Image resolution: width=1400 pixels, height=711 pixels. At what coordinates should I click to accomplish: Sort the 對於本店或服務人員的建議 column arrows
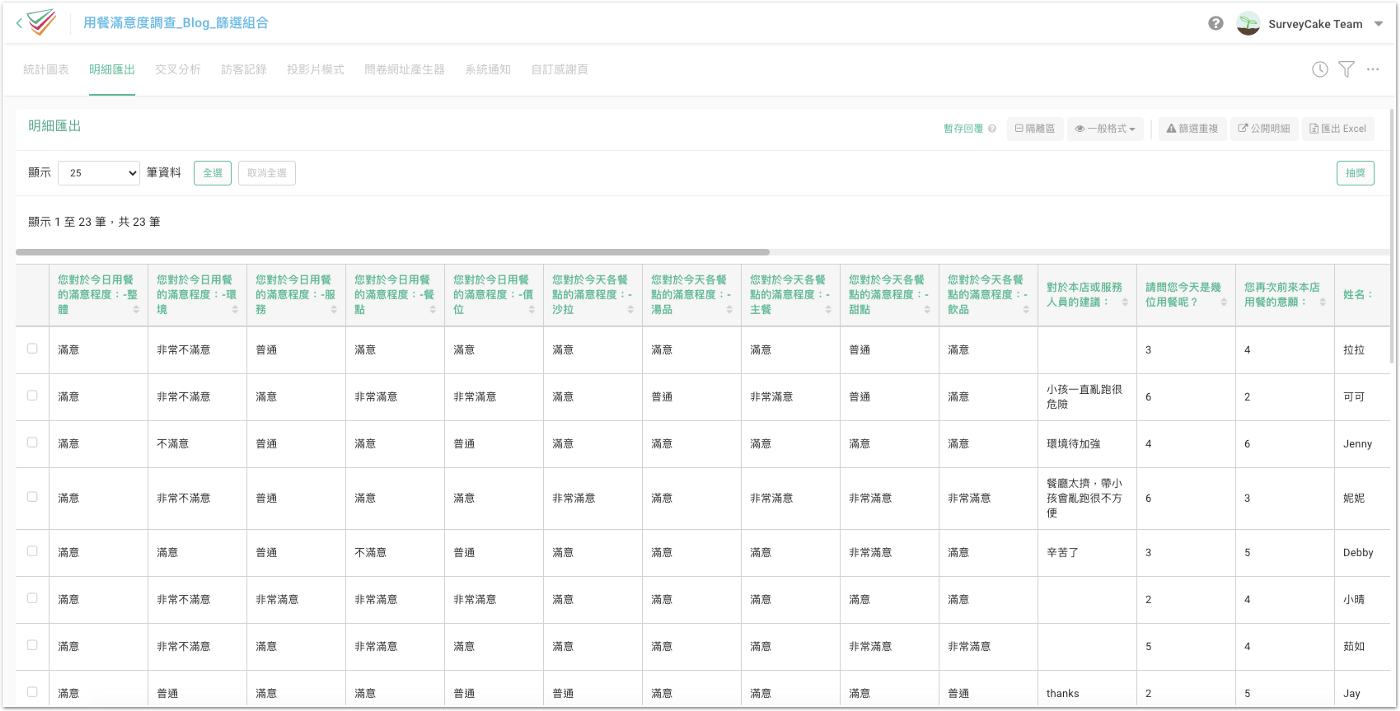pos(1125,302)
